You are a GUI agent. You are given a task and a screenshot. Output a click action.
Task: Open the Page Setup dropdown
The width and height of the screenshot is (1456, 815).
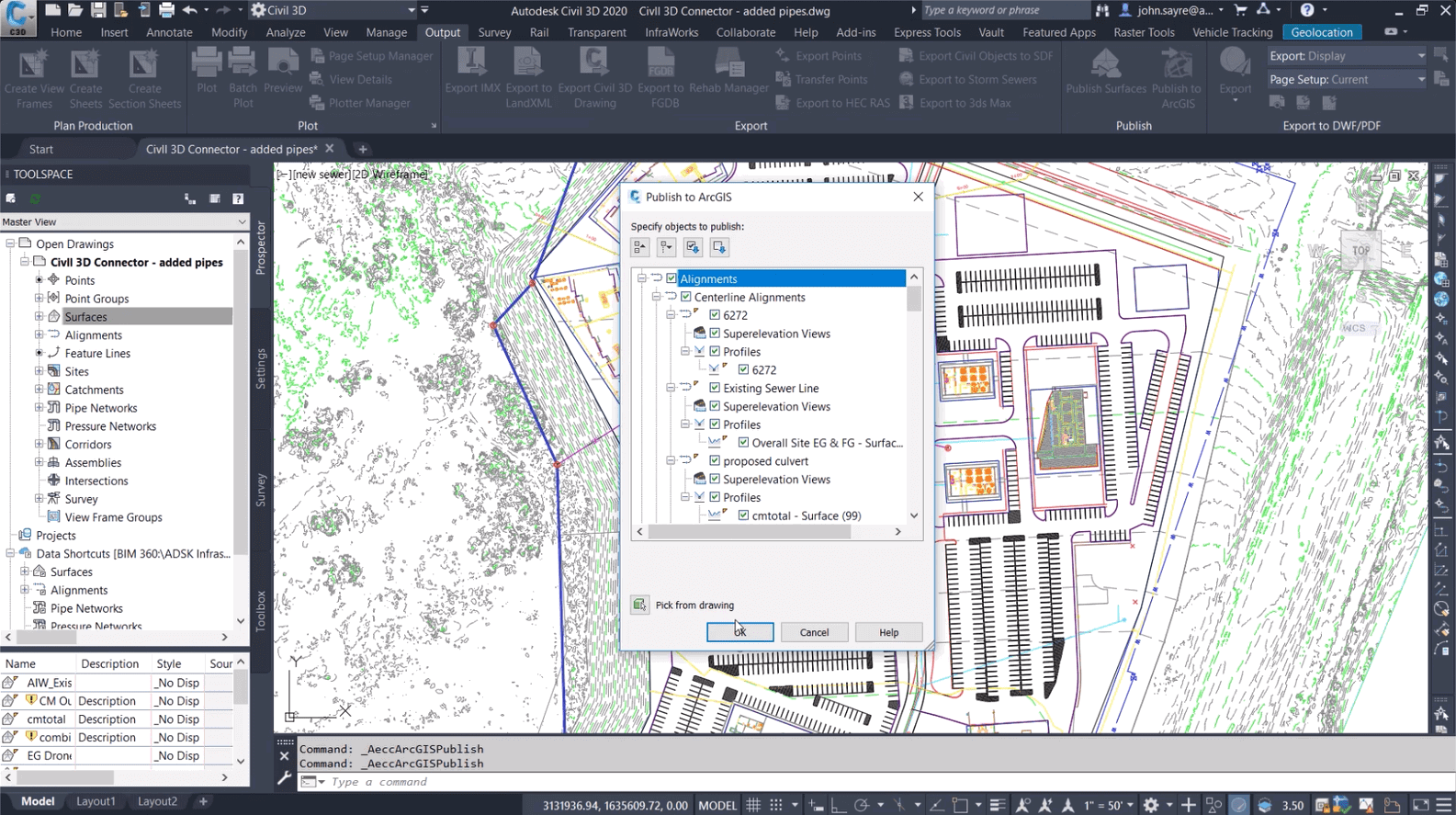1420,80
